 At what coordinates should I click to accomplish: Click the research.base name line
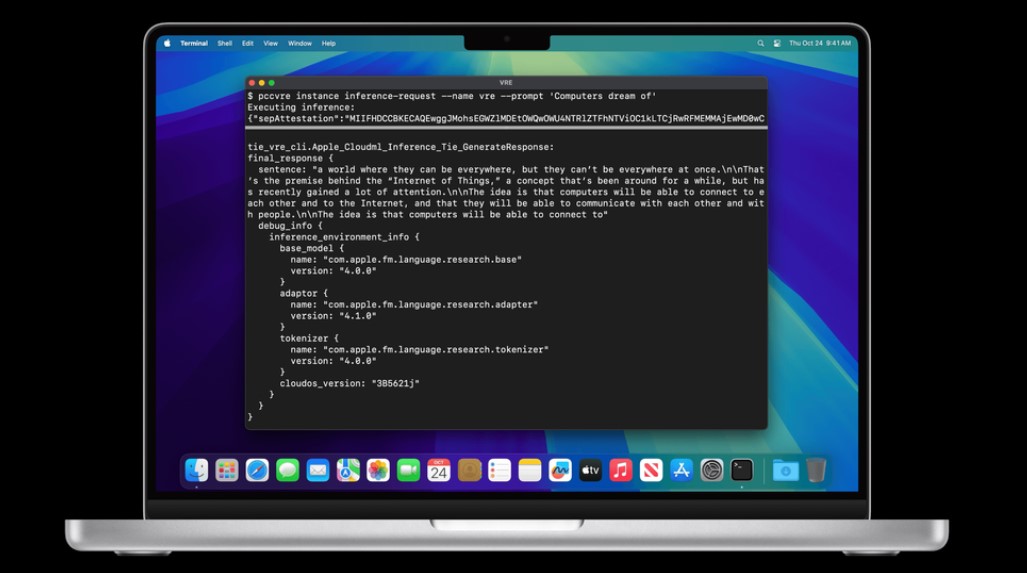(x=406, y=259)
